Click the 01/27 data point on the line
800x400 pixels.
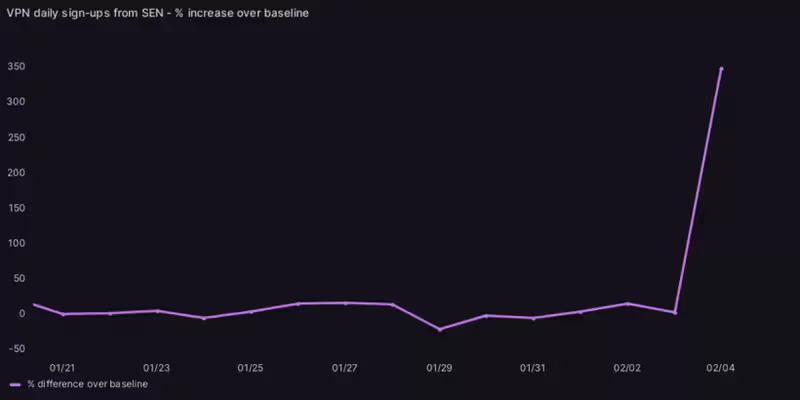(x=345, y=303)
